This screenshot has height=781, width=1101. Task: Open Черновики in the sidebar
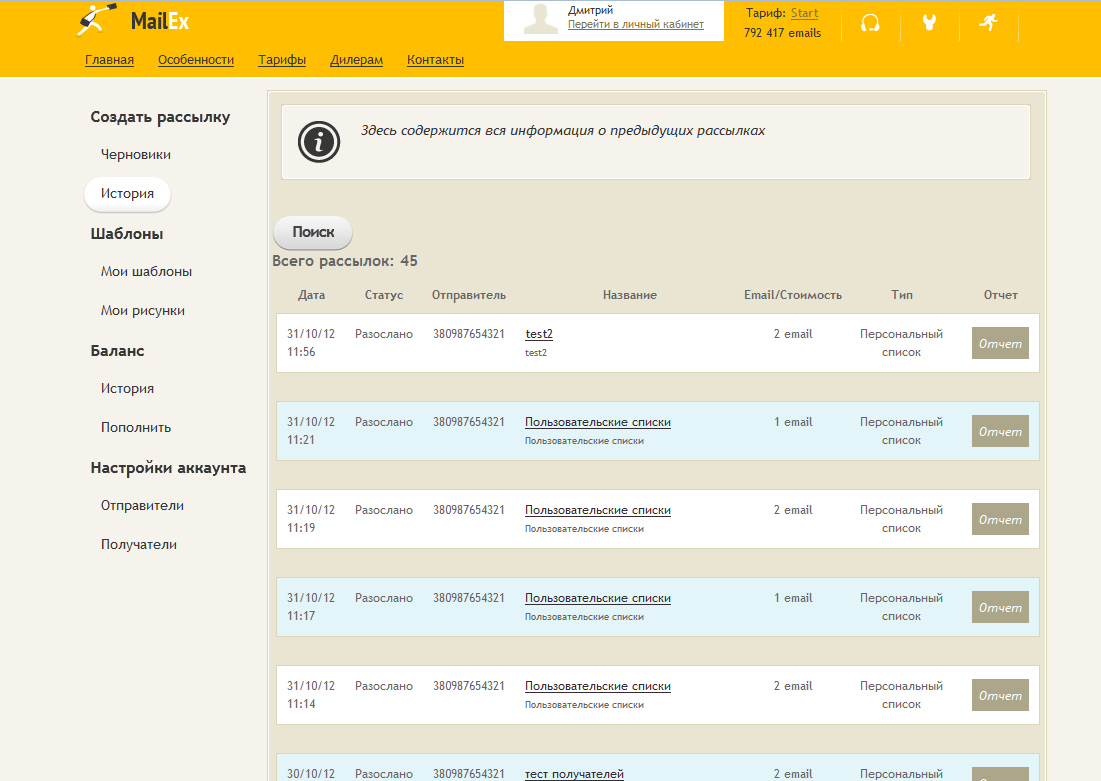(x=135, y=155)
